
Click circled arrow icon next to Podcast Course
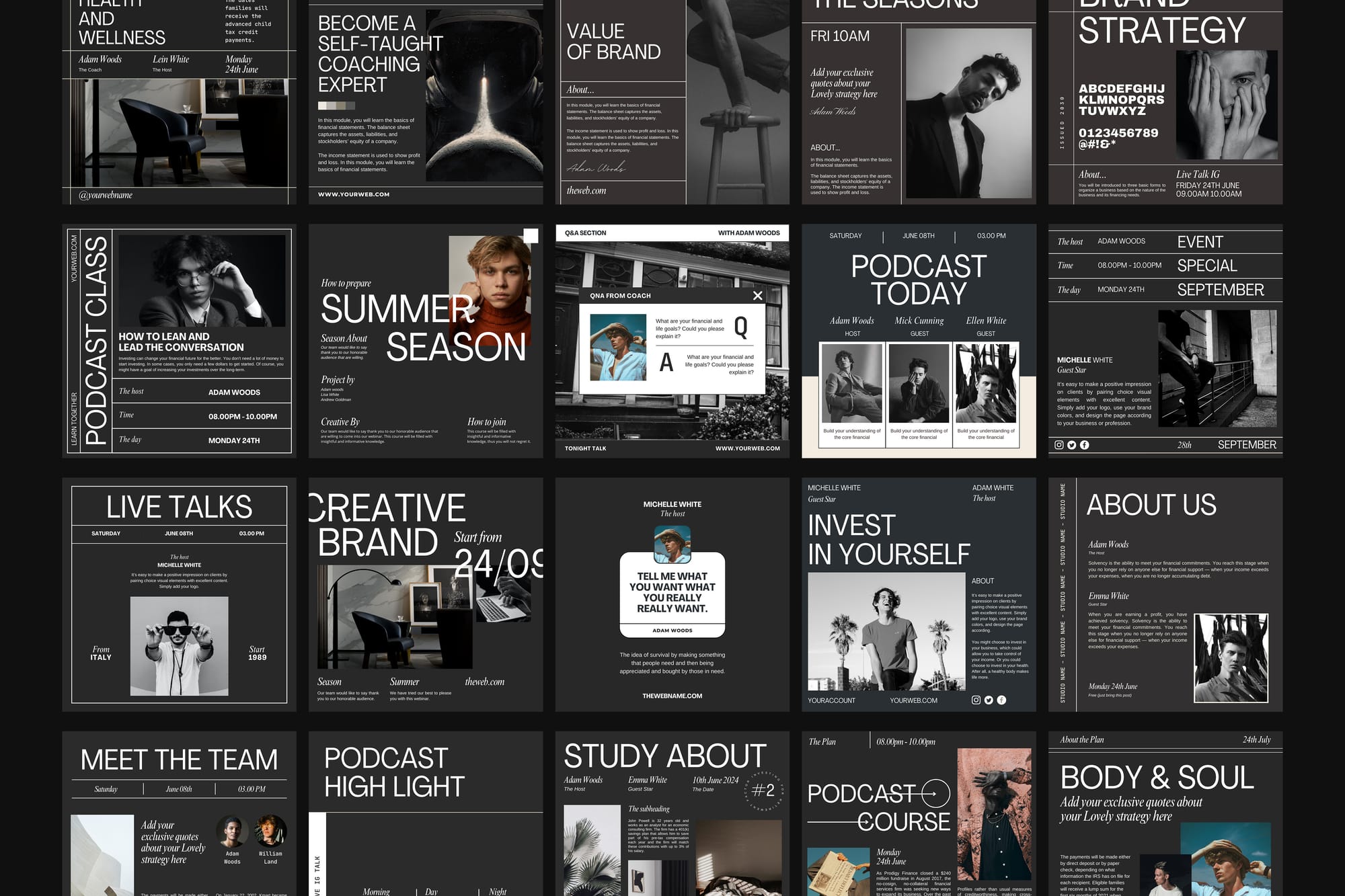[935, 793]
